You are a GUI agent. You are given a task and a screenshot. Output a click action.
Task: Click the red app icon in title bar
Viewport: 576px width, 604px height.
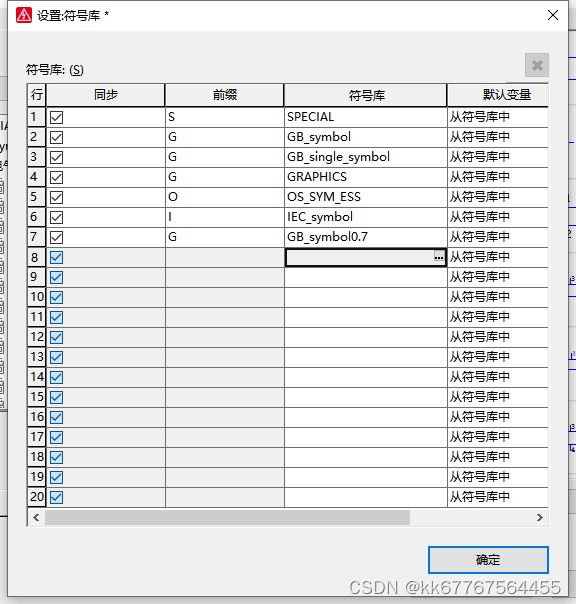click(x=24, y=15)
